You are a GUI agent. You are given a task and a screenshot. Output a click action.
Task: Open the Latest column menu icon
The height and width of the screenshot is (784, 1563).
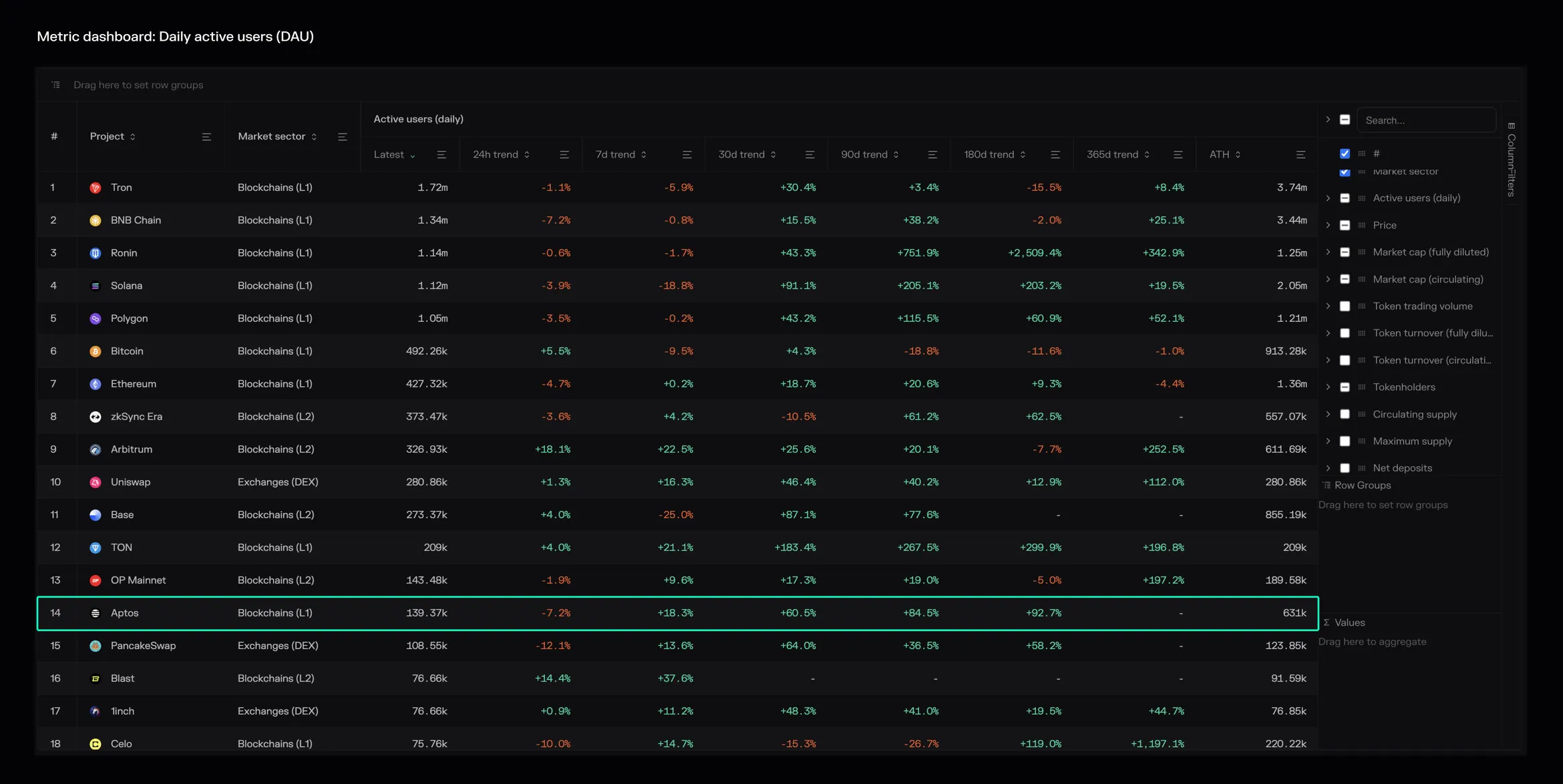pos(442,154)
